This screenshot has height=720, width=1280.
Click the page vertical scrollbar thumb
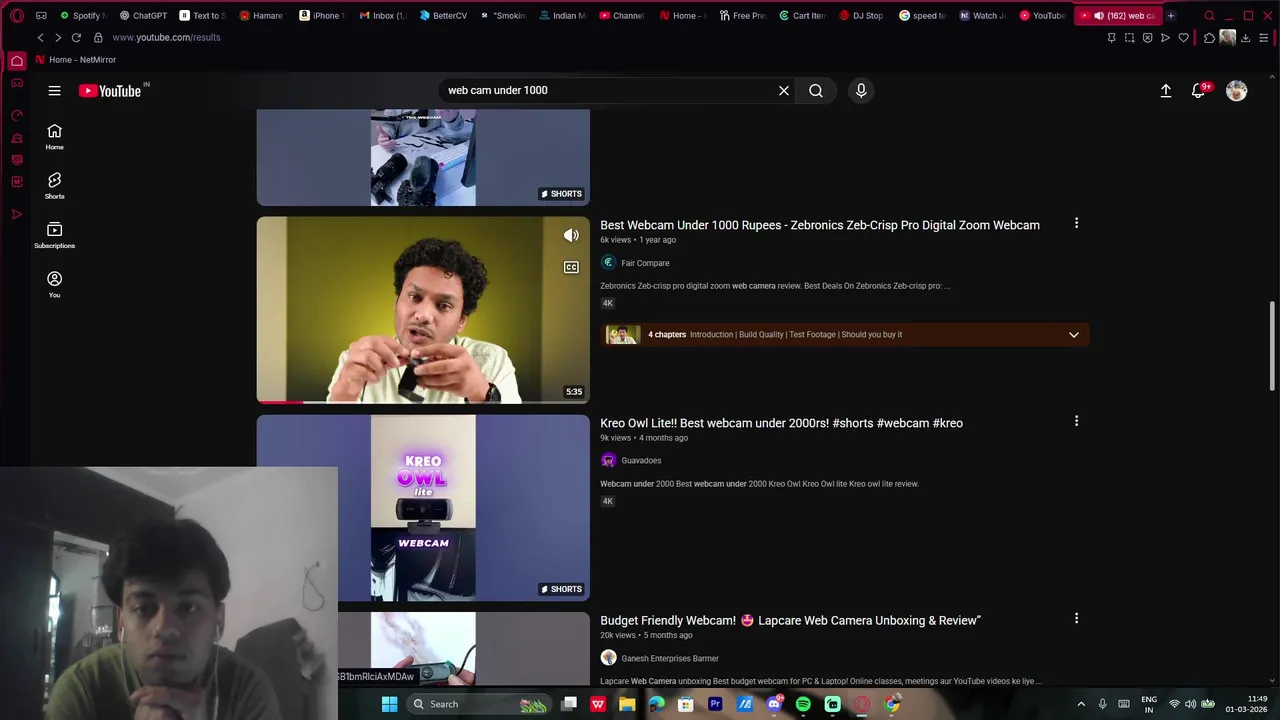pos(1273,345)
